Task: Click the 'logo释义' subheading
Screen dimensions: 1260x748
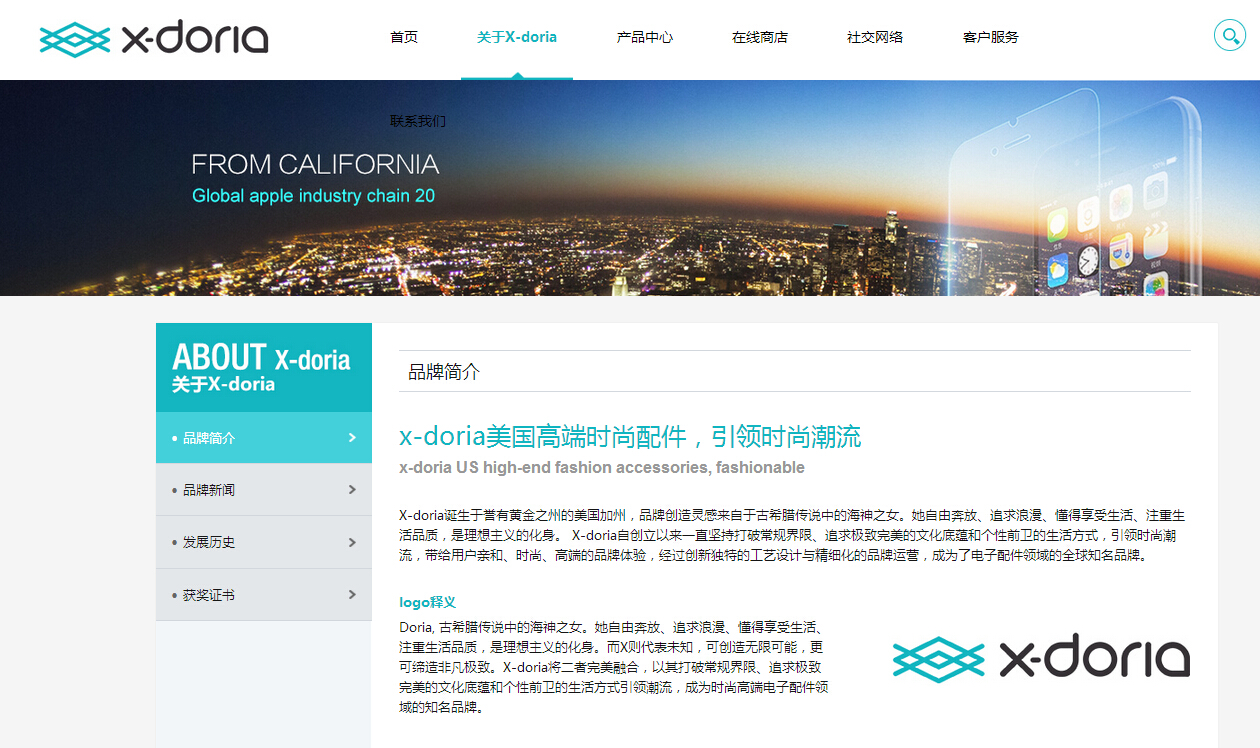Action: pos(427,602)
